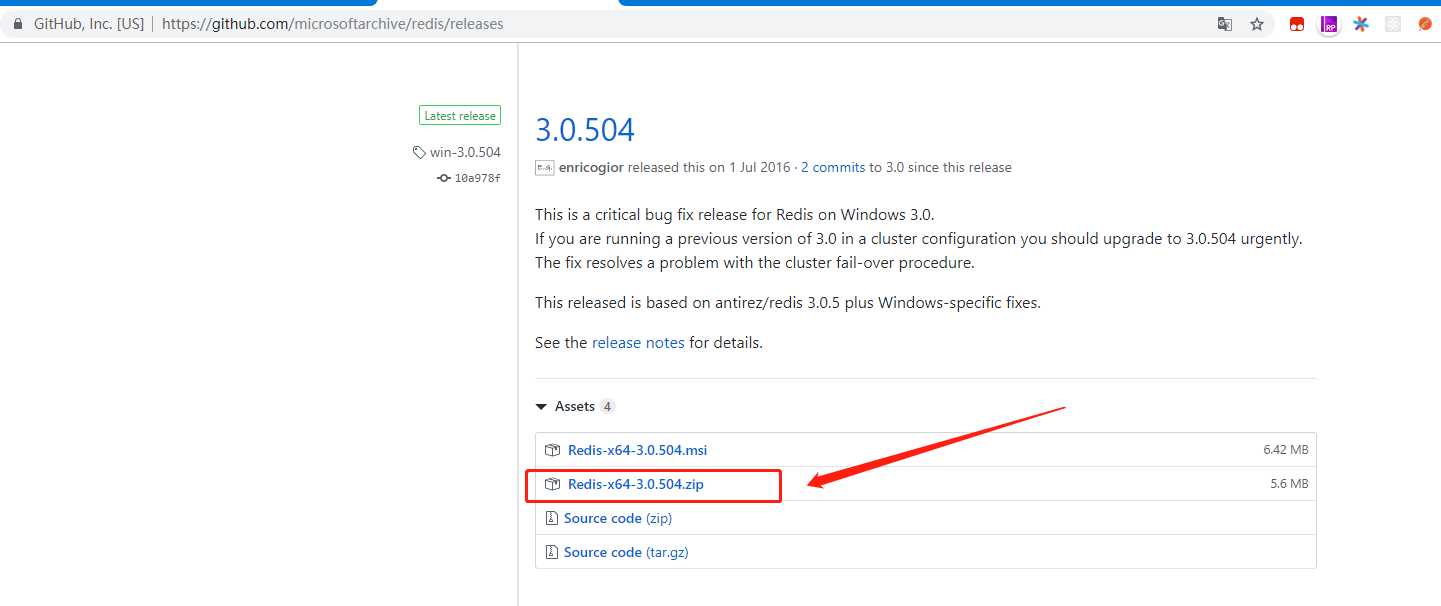This screenshot has height=606, width=1441.
Task: View the 2 commits since this release
Action: pos(833,168)
